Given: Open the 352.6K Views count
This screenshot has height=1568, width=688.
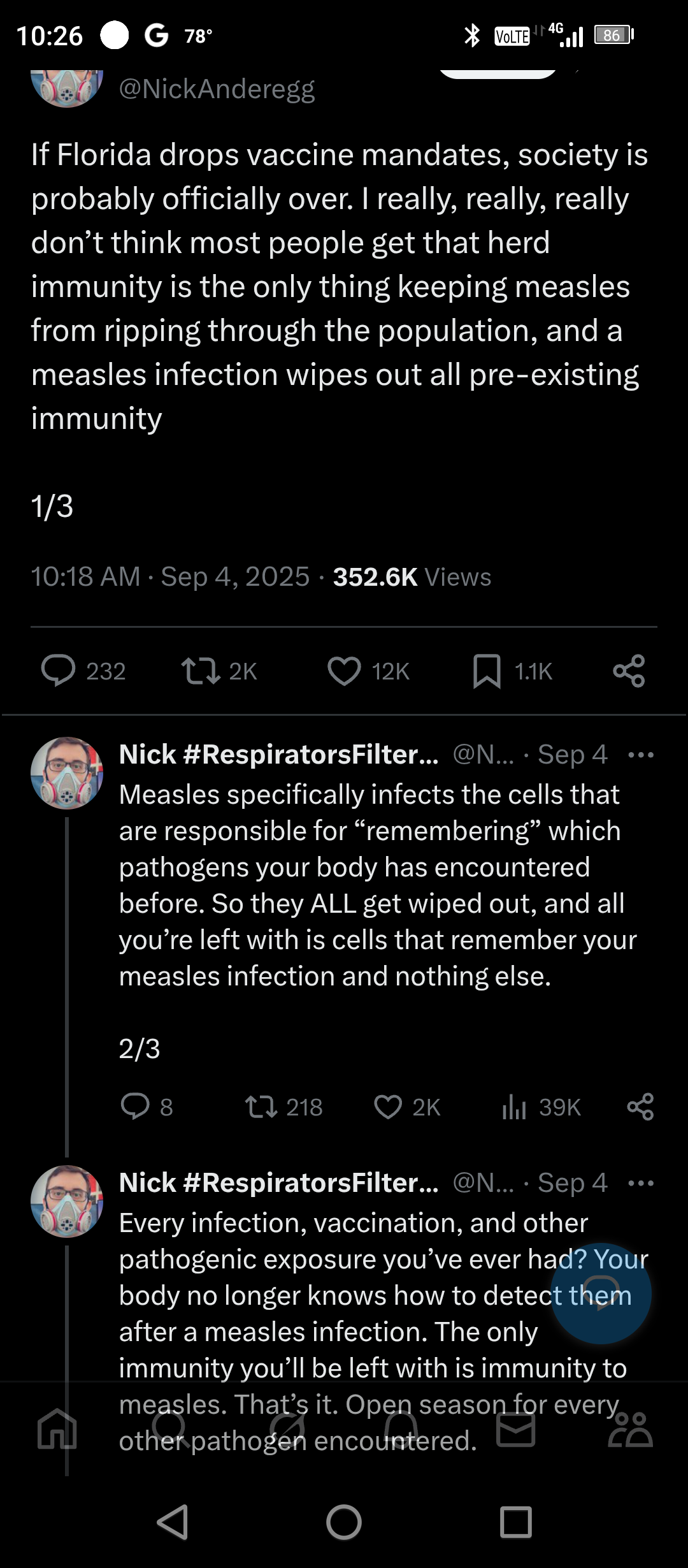Looking at the screenshot, I should point(412,577).
